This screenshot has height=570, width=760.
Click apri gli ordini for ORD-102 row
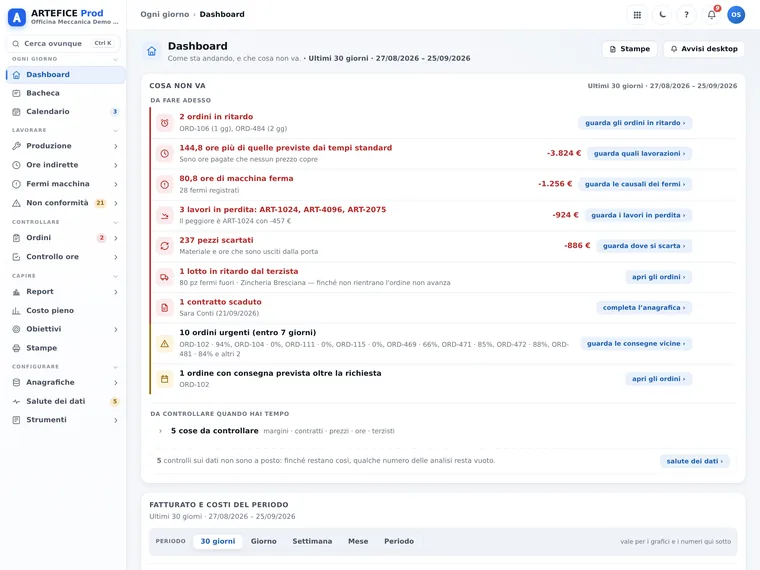tap(659, 379)
